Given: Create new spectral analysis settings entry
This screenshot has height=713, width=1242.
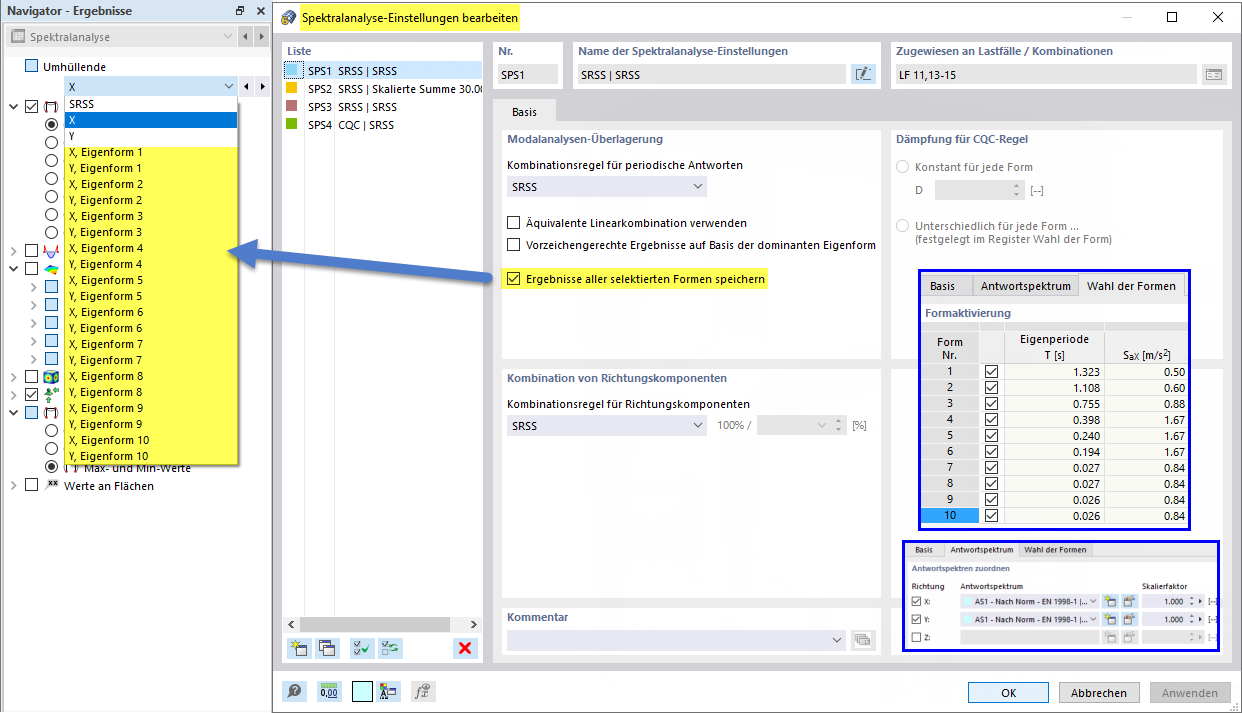Looking at the screenshot, I should [x=298, y=648].
